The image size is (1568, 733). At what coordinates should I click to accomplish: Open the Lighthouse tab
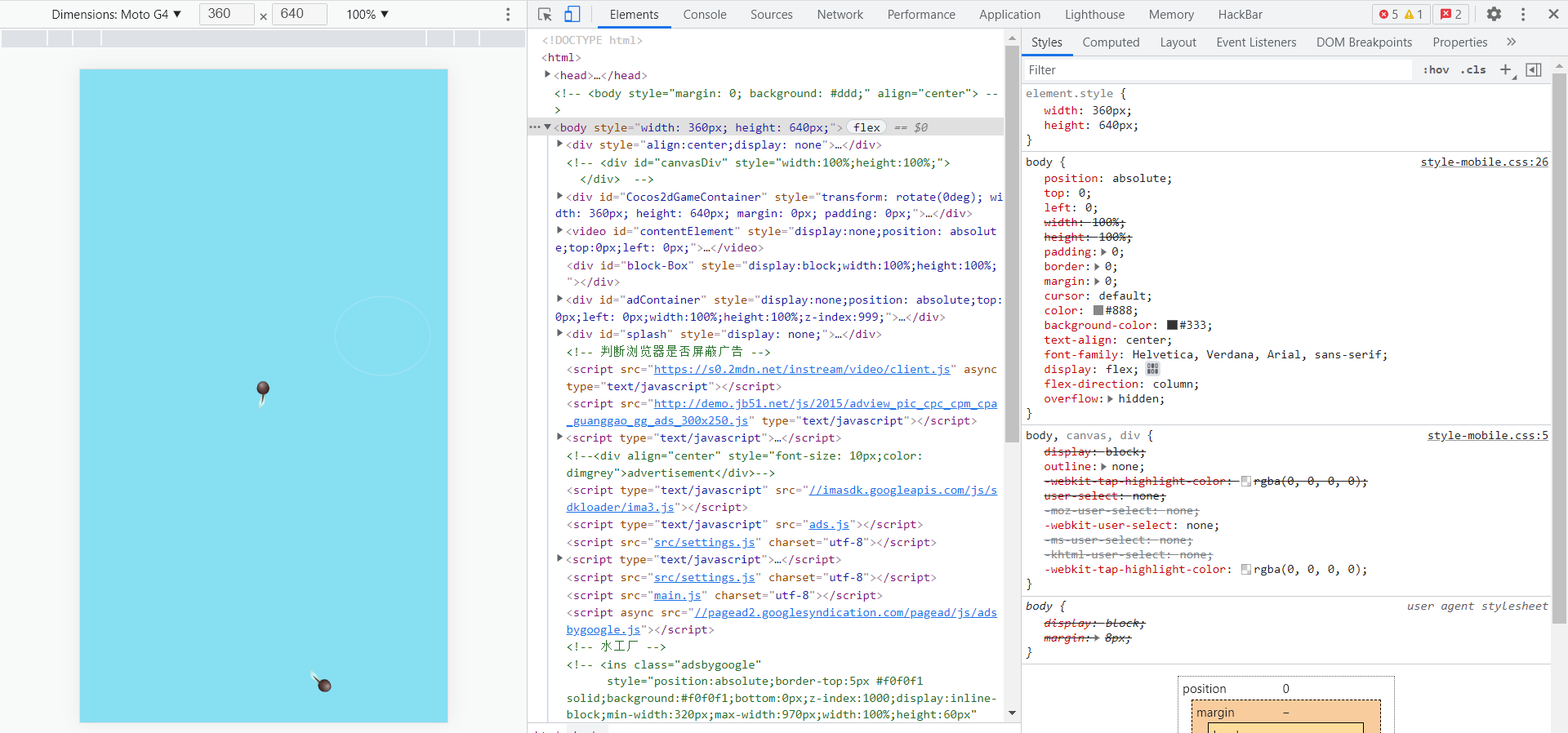tap(1095, 15)
